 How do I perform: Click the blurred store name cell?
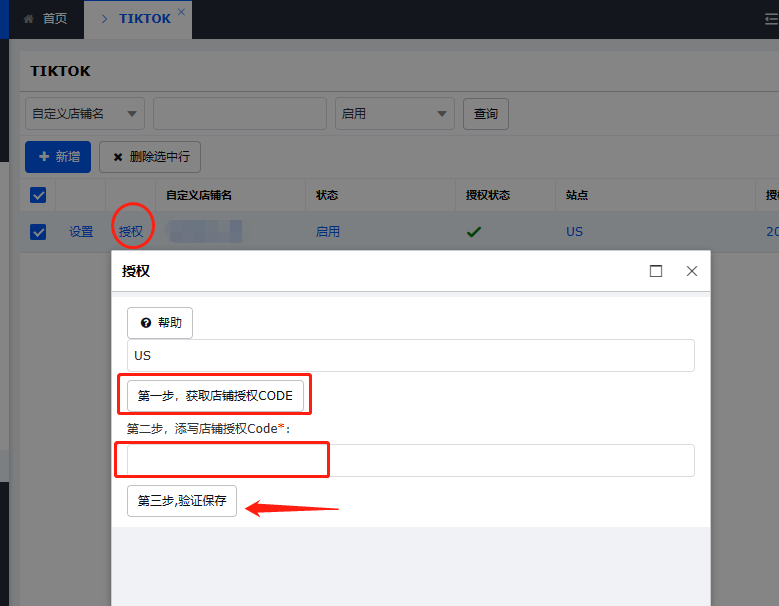tap(206, 232)
